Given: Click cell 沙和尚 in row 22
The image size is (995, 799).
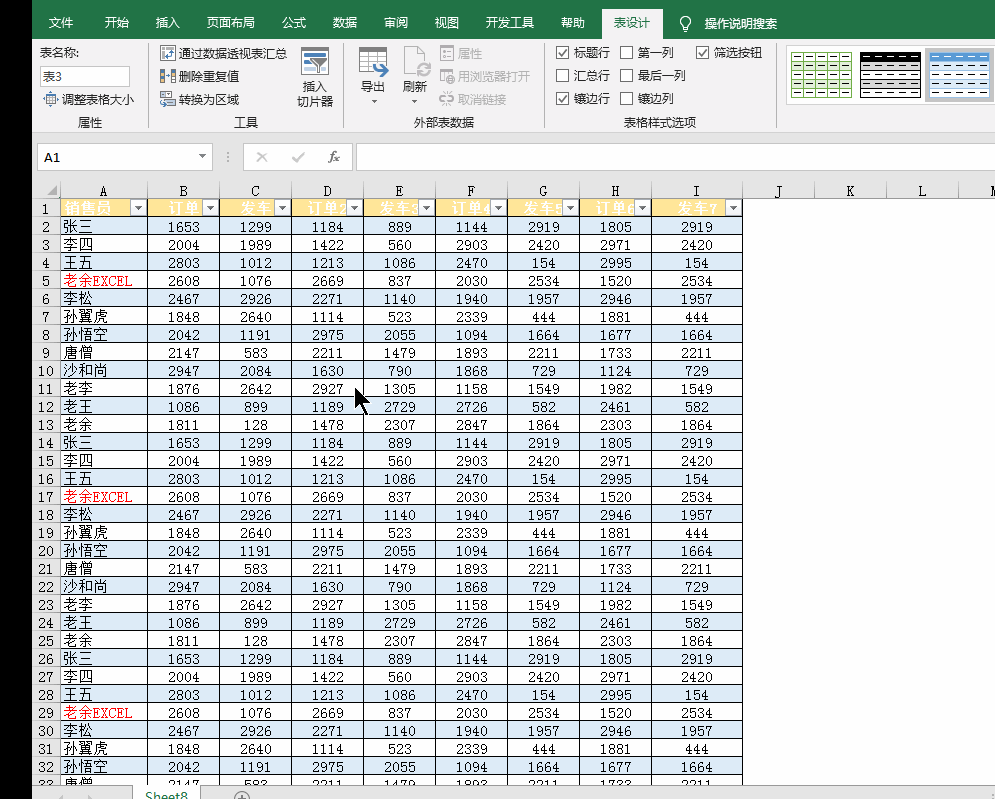Looking at the screenshot, I should tap(103, 586).
